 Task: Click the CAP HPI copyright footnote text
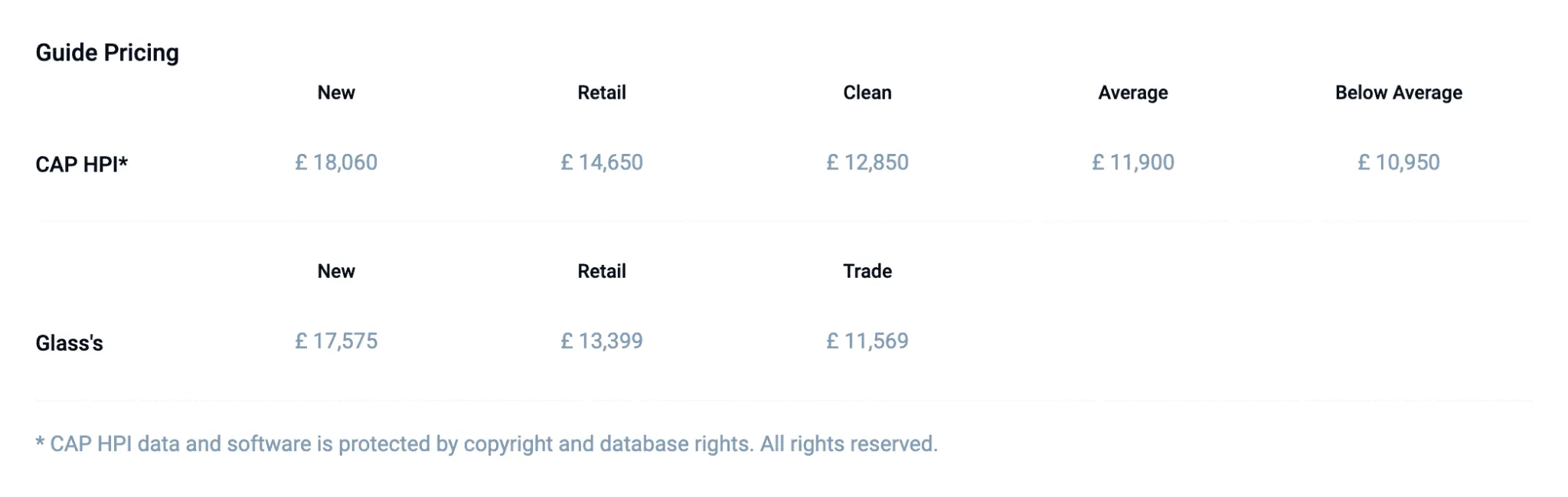click(x=487, y=444)
